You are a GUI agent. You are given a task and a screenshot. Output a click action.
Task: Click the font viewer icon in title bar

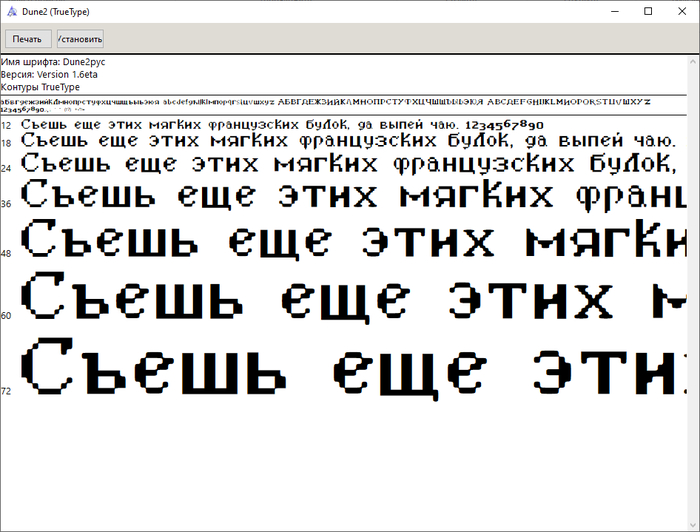click(x=12, y=12)
